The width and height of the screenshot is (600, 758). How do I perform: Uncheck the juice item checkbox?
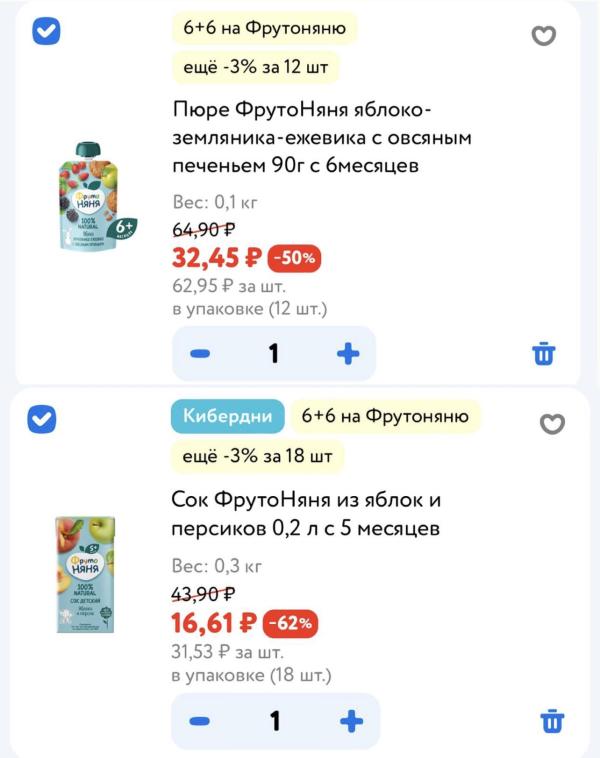coord(42,419)
